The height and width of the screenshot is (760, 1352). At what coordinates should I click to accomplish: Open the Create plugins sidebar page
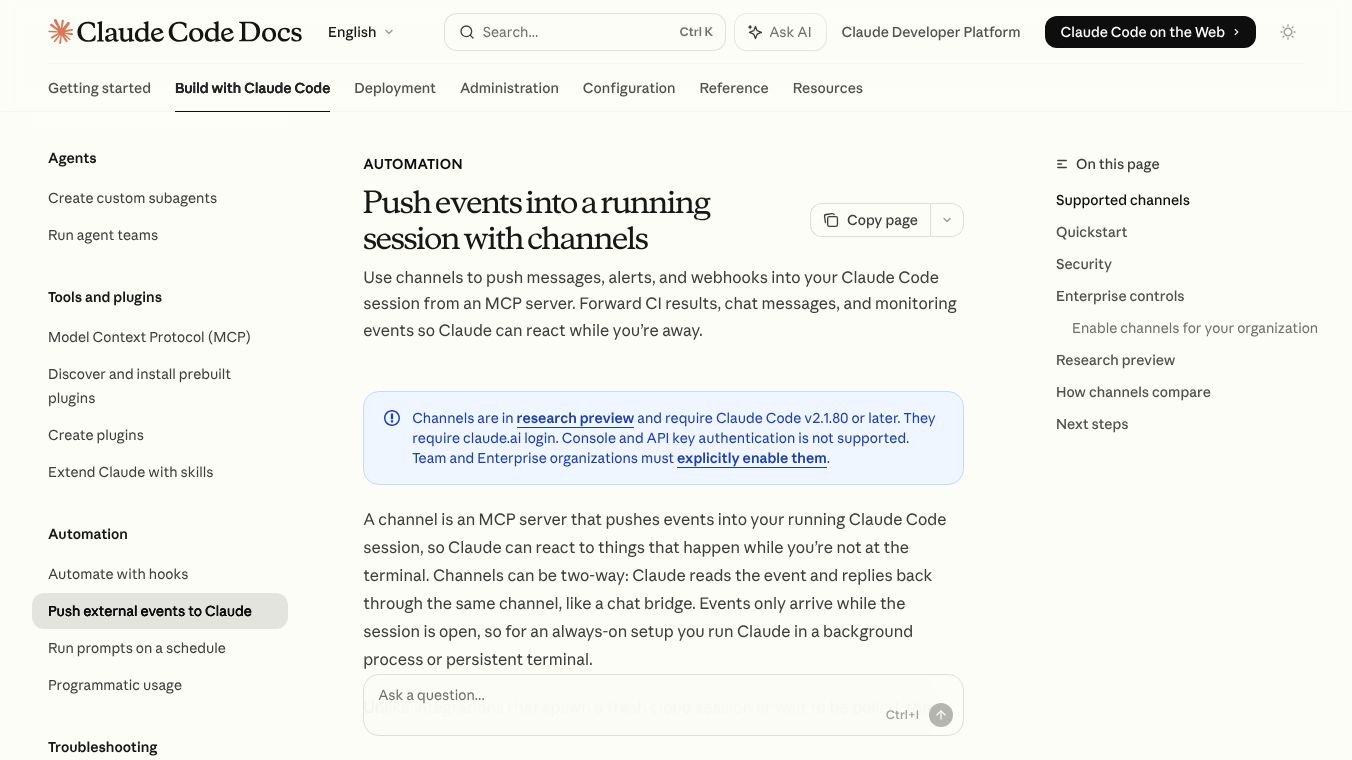[x=96, y=435]
